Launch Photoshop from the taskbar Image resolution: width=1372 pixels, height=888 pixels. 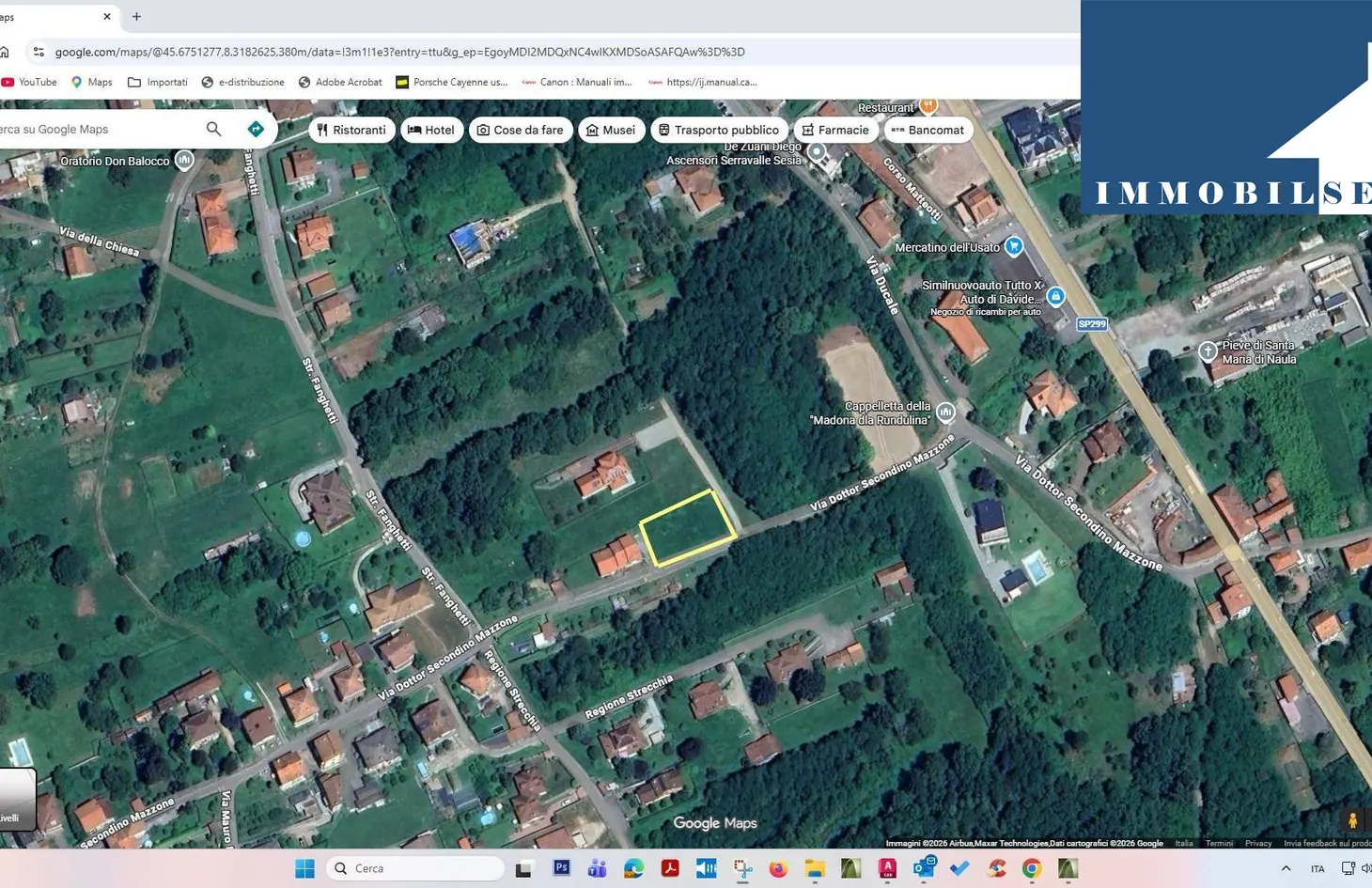pos(562,868)
